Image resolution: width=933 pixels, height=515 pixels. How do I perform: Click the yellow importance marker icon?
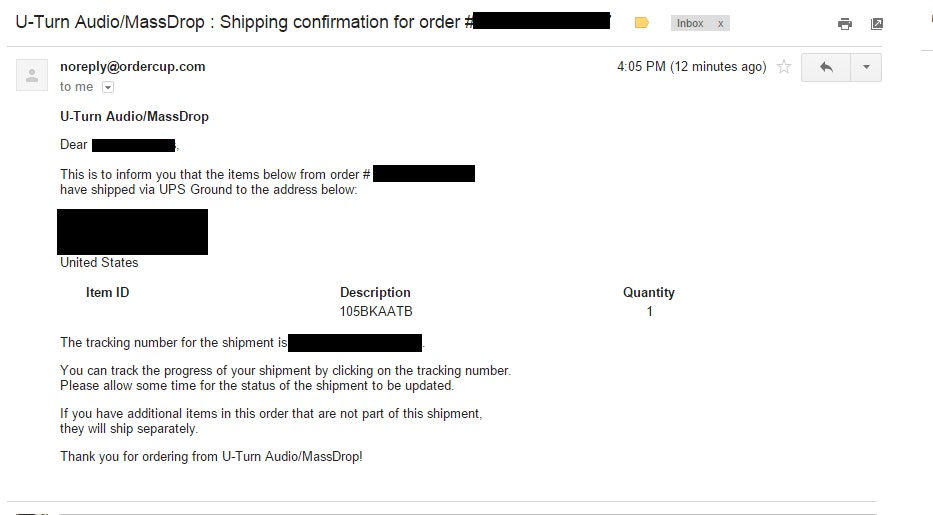tap(642, 23)
